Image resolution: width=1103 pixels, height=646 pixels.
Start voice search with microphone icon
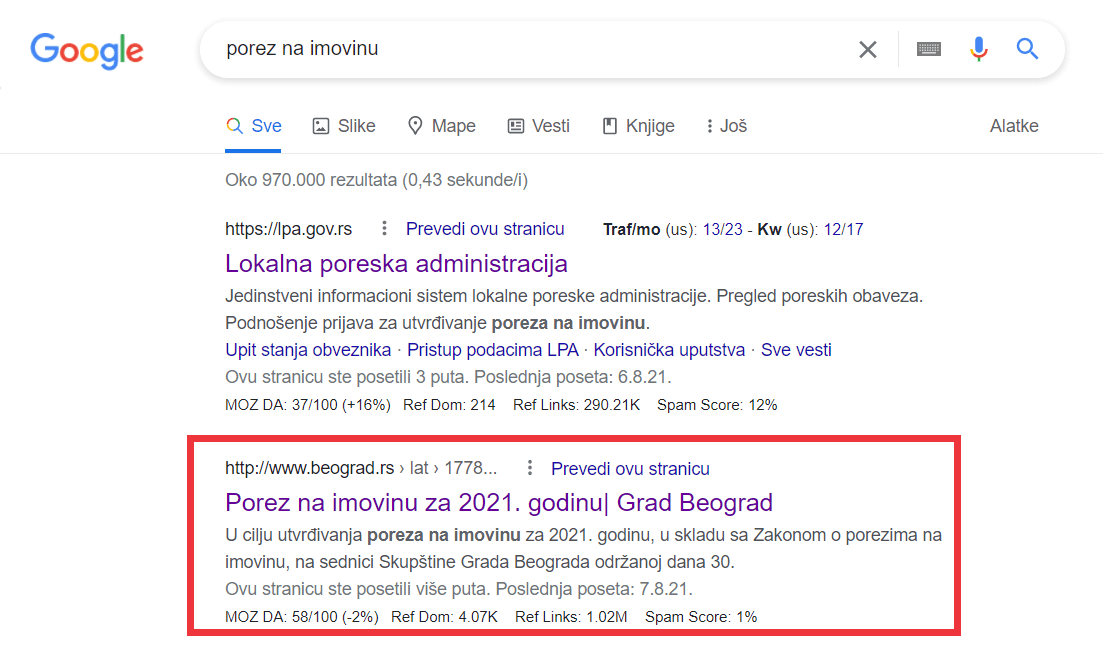[978, 49]
